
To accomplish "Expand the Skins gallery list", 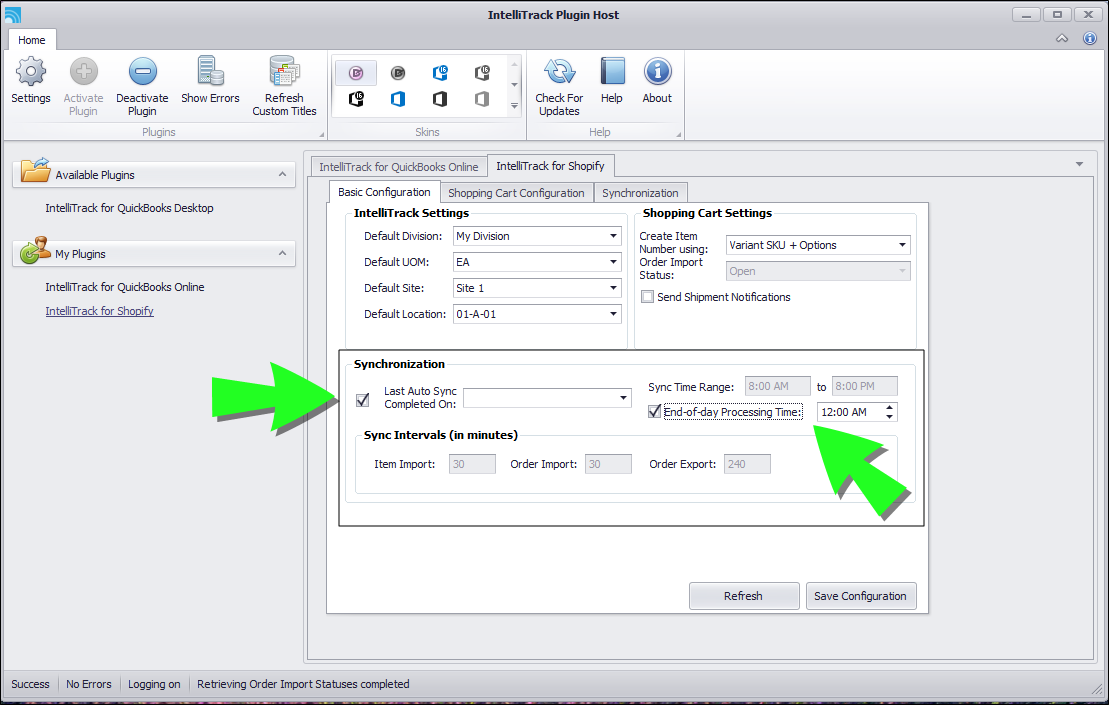I will (x=514, y=106).
